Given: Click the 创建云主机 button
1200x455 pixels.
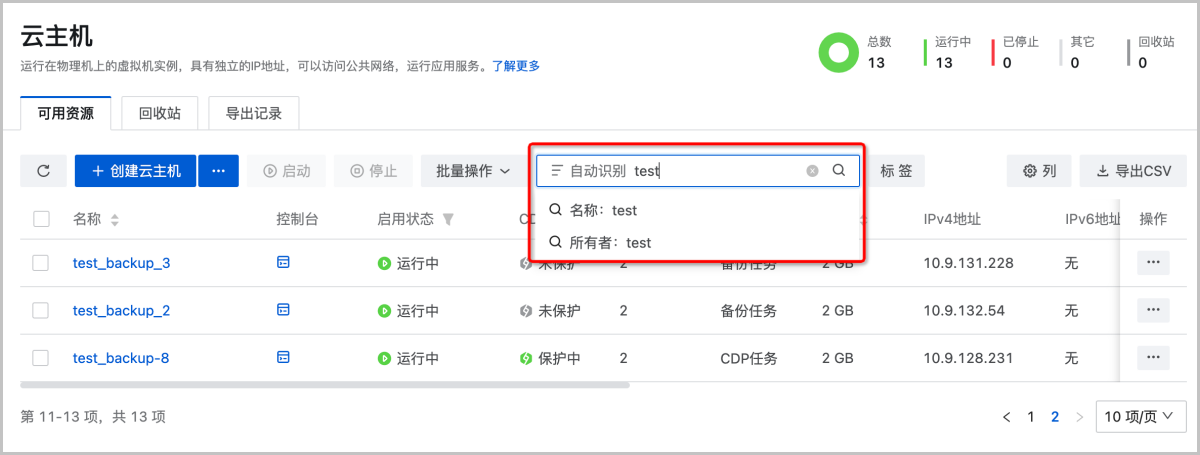Looking at the screenshot, I should (136, 171).
